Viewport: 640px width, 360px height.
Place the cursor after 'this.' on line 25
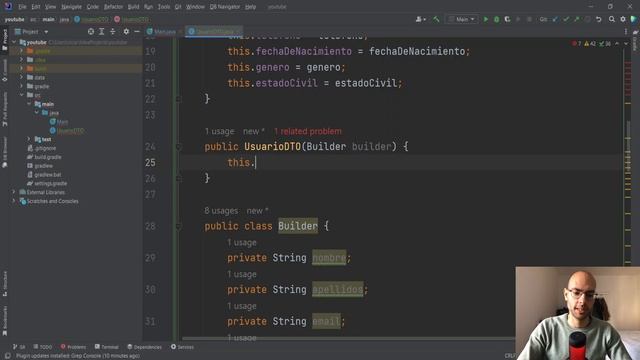(x=256, y=162)
